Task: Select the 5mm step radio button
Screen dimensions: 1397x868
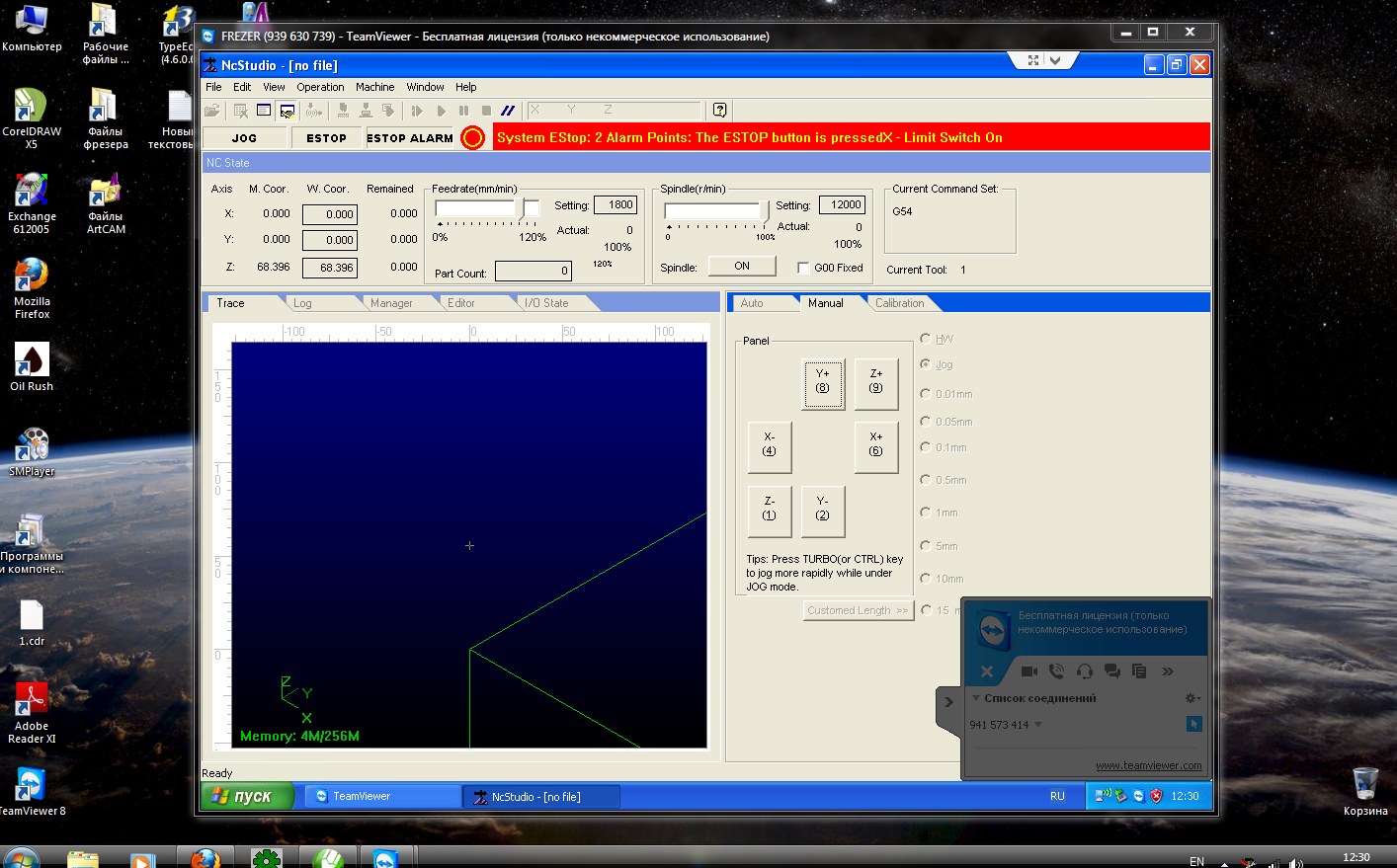Action: [x=926, y=546]
